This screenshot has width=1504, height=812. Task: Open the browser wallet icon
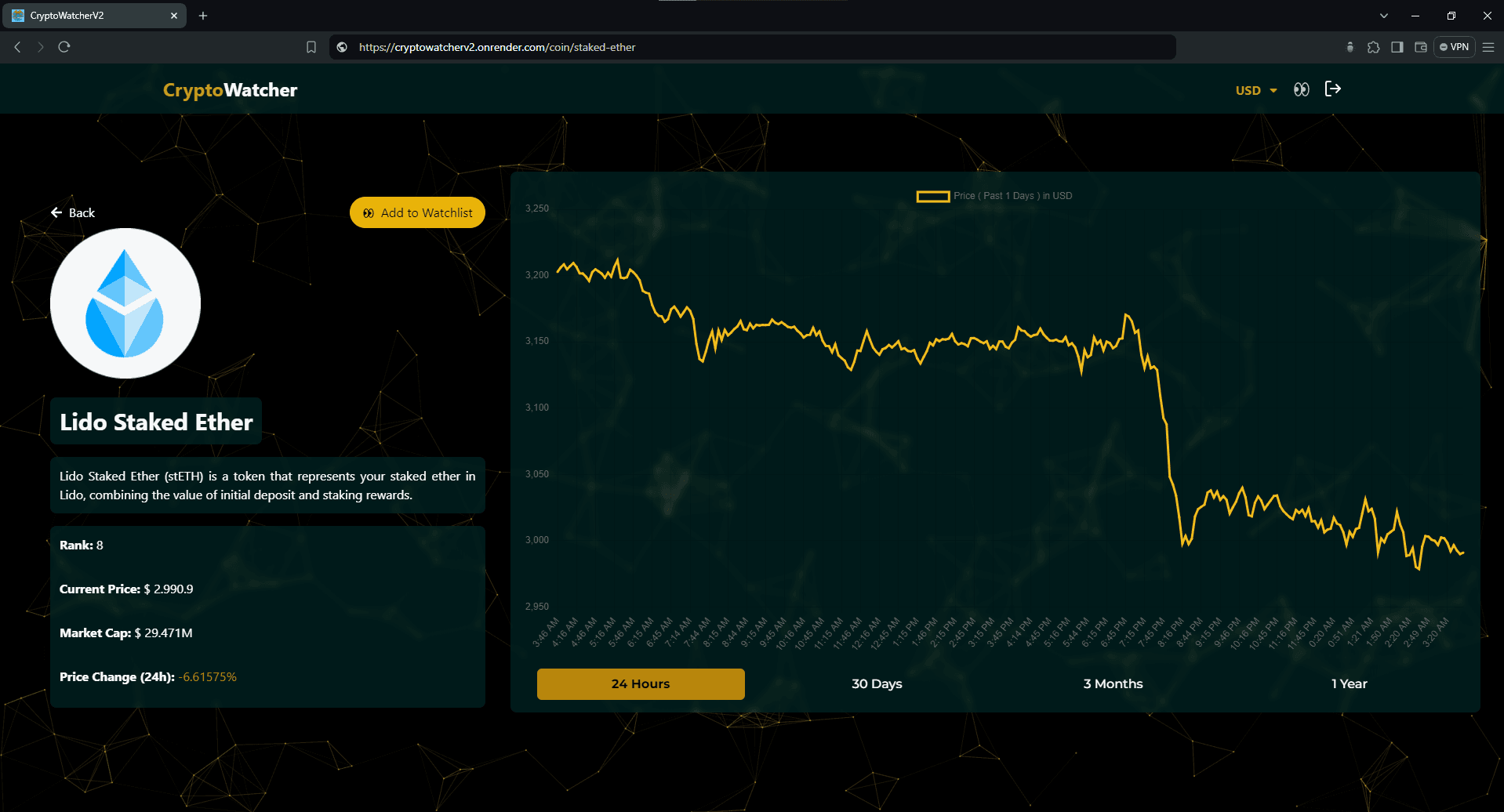point(1420,47)
